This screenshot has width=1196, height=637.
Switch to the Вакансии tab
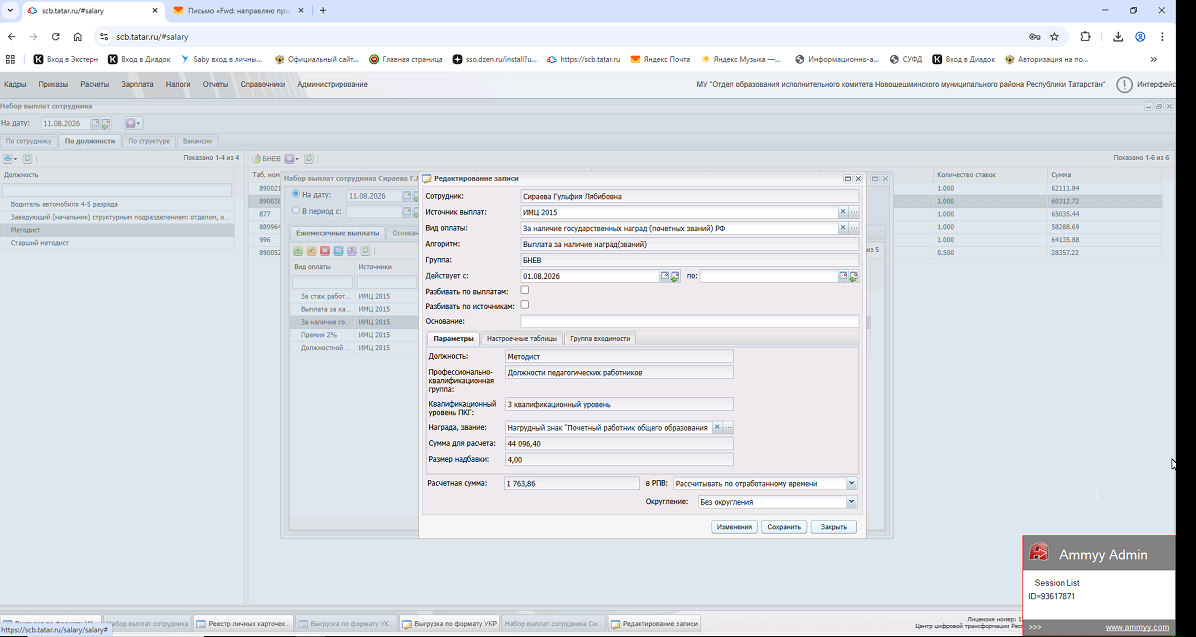point(198,141)
